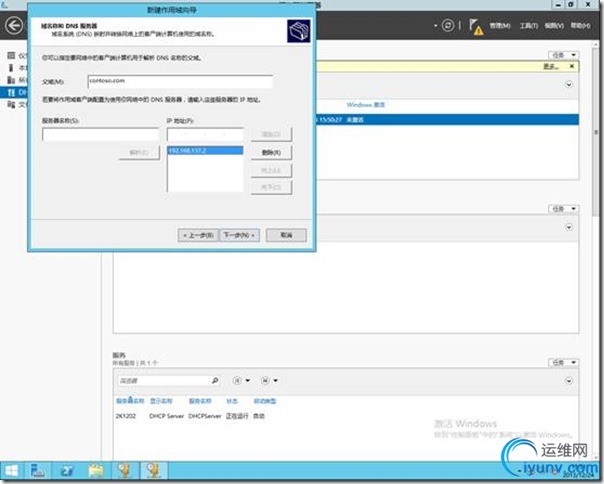604x484 pixels.
Task: Sort by the 服务名称 column header
Action: click(200, 401)
